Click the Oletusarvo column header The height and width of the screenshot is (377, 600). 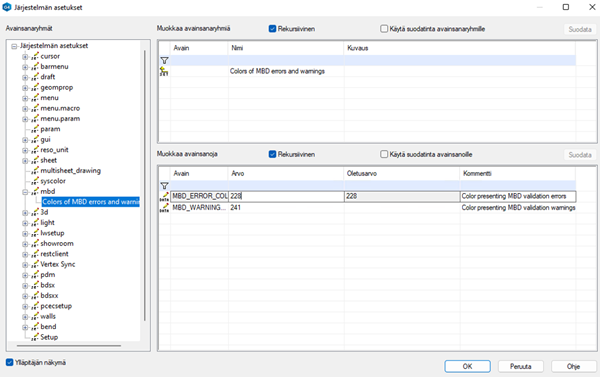(401, 173)
